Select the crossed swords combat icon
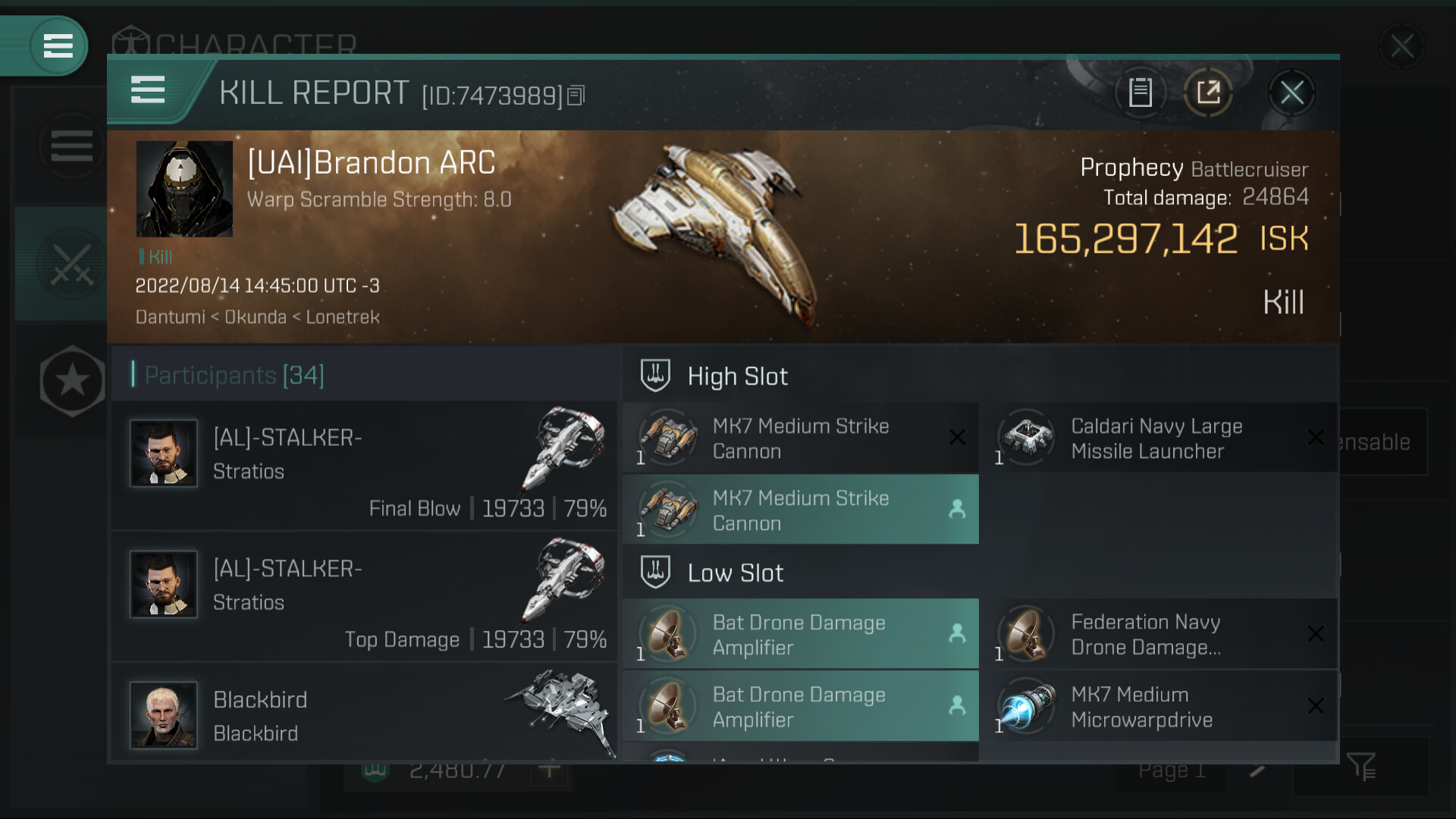Image resolution: width=1456 pixels, height=819 pixels. [71, 264]
